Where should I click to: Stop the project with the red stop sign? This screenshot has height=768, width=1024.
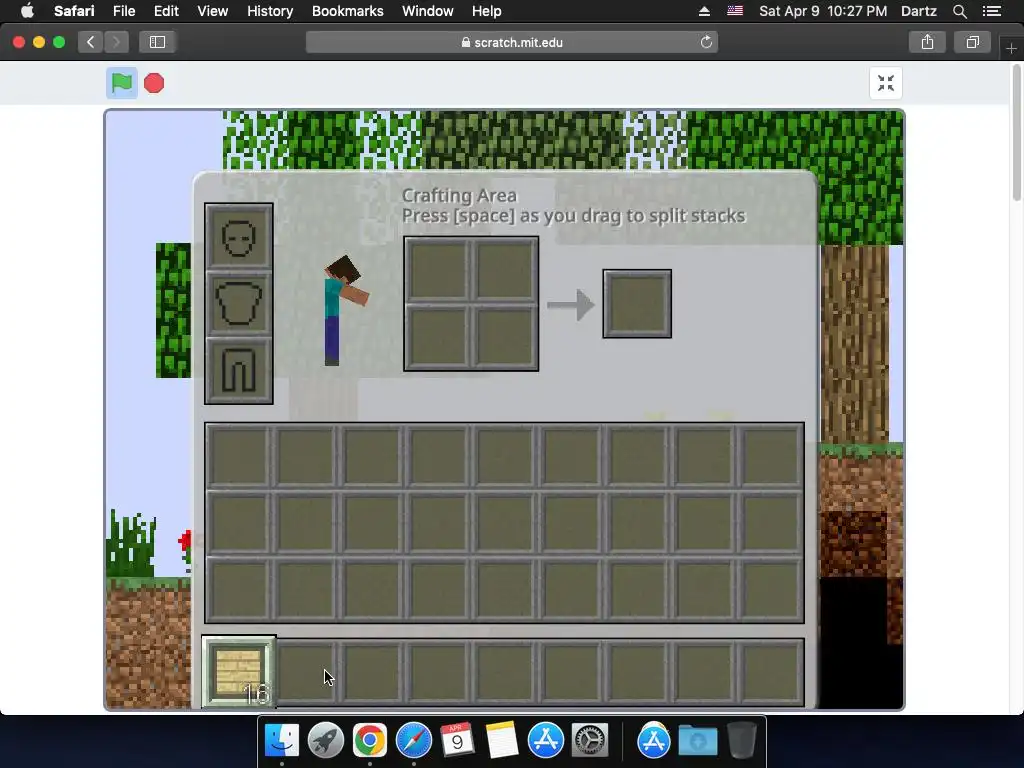click(x=154, y=83)
